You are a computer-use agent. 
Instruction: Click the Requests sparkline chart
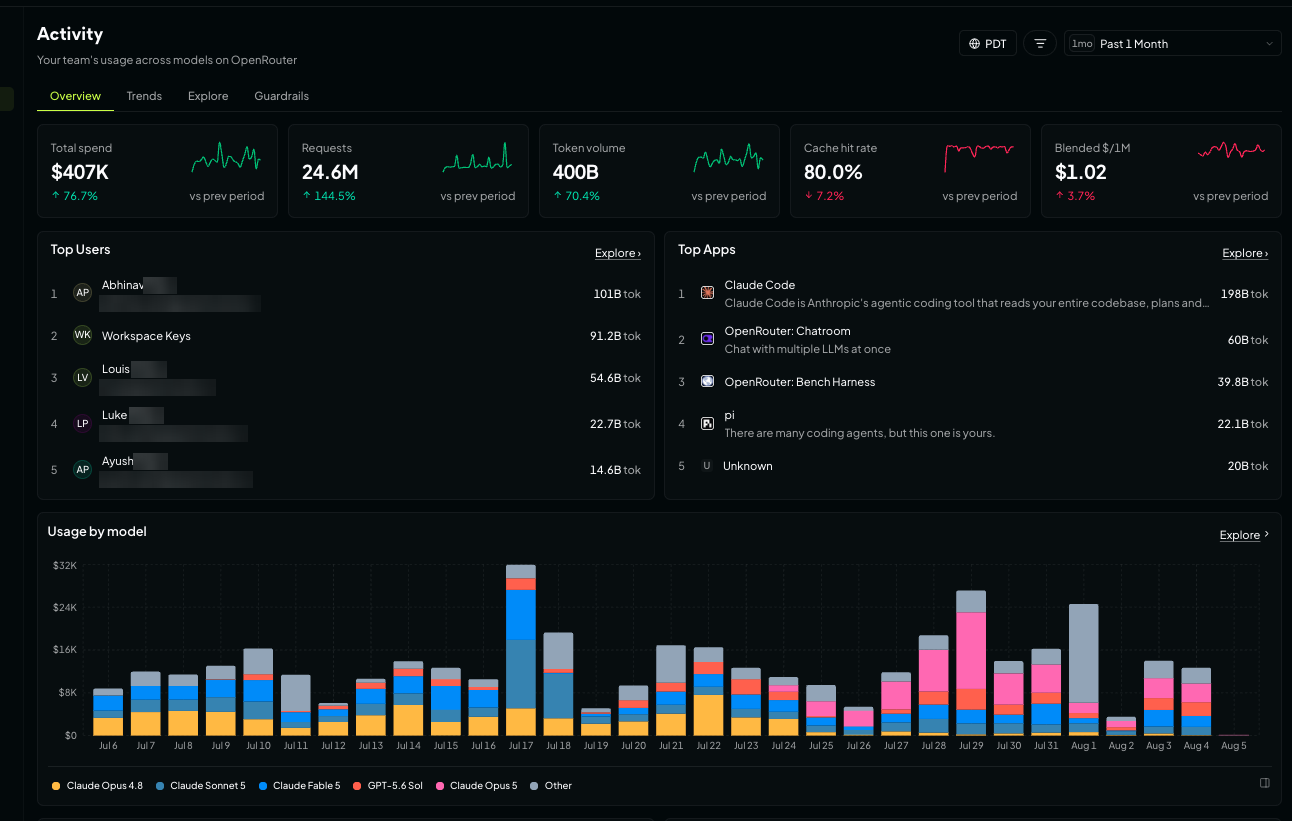(477, 157)
